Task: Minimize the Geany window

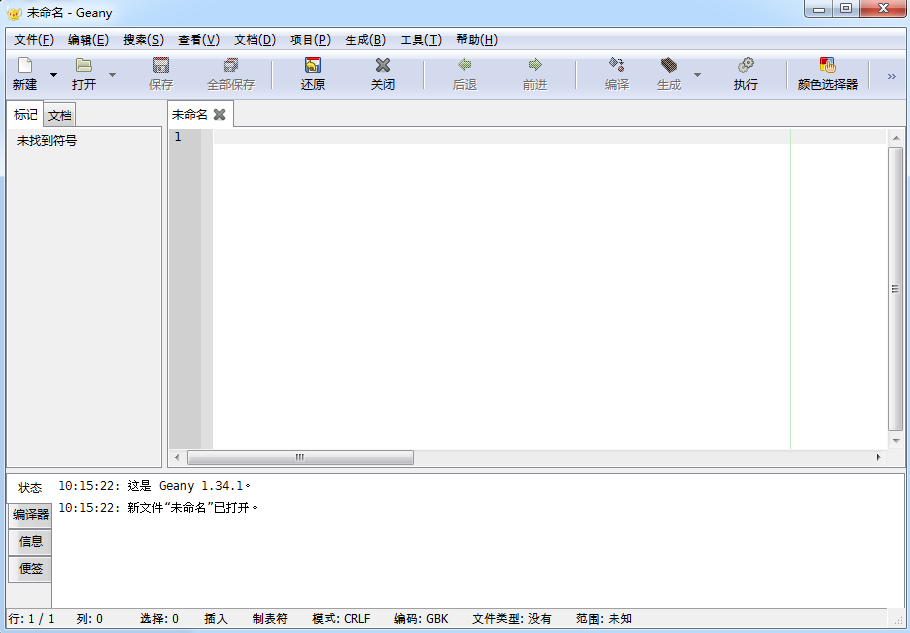Action: click(x=819, y=9)
